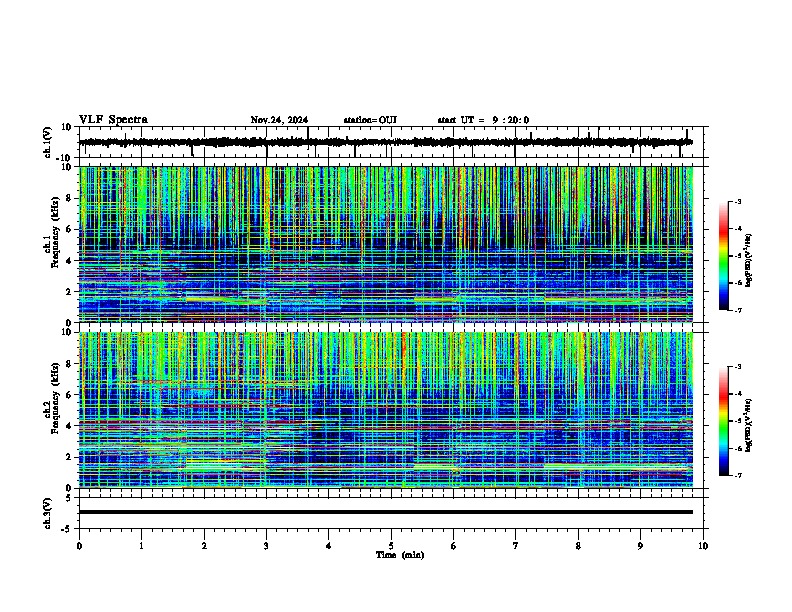792x612 pixels.
Task: Click the time-axis tick label "6"
Action: pyautogui.click(x=453, y=546)
